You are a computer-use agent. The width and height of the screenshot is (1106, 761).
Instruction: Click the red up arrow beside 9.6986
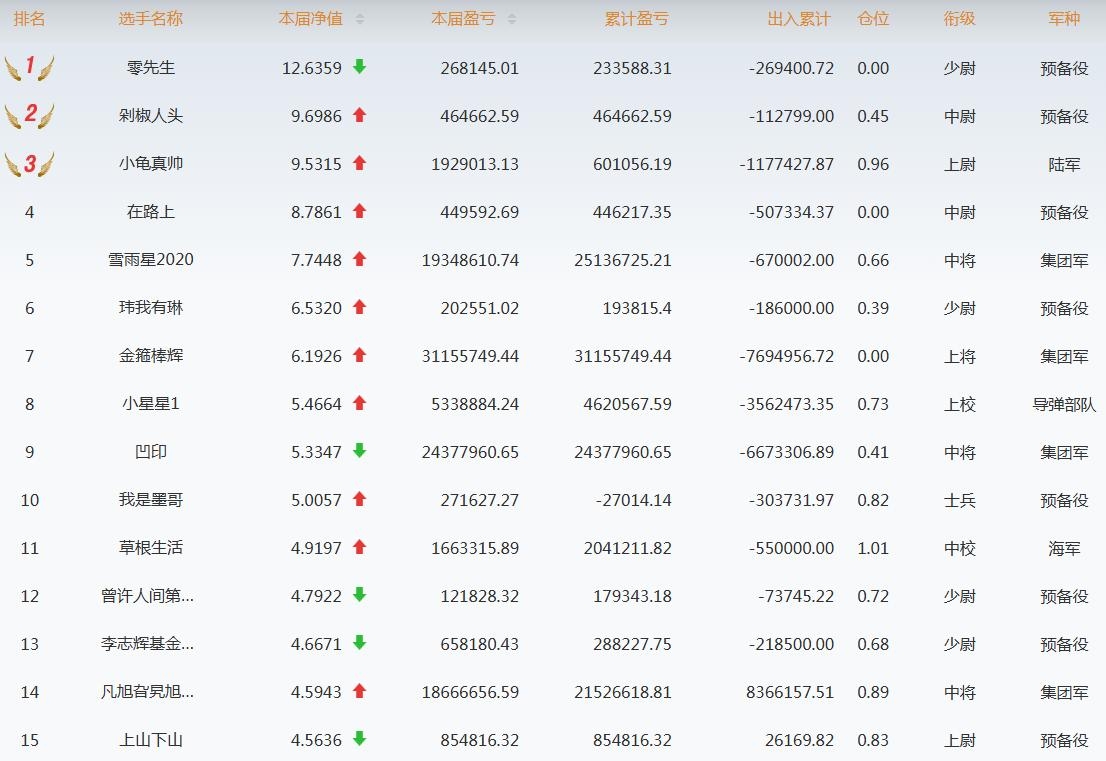click(x=360, y=115)
